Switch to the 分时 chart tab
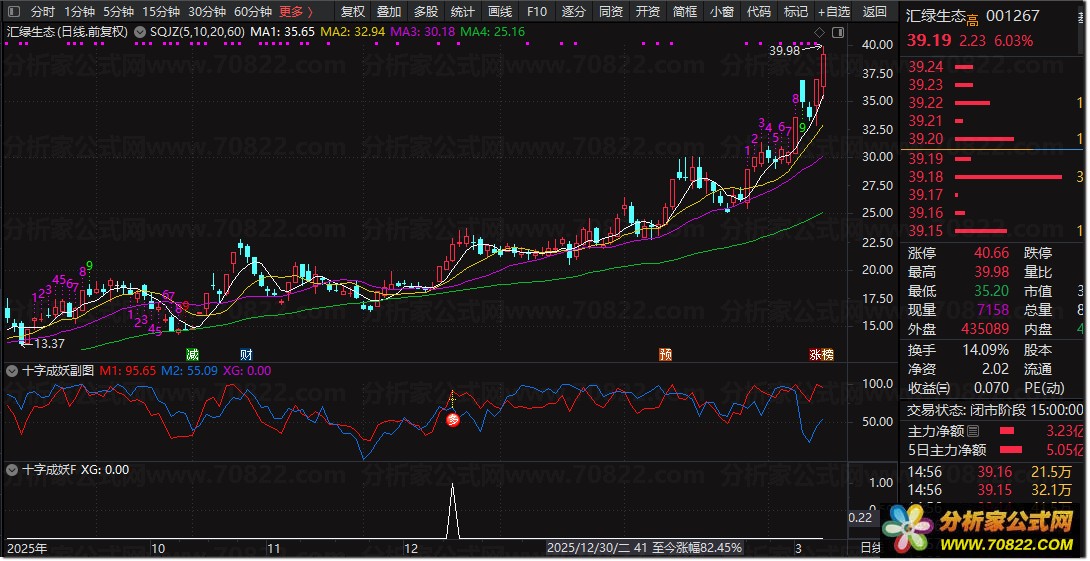Viewport: 1090px width, 561px height. (42, 12)
